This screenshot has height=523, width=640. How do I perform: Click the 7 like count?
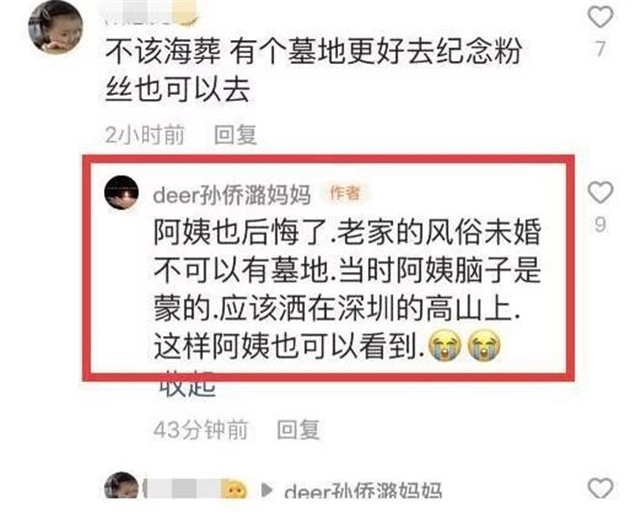coord(600,49)
